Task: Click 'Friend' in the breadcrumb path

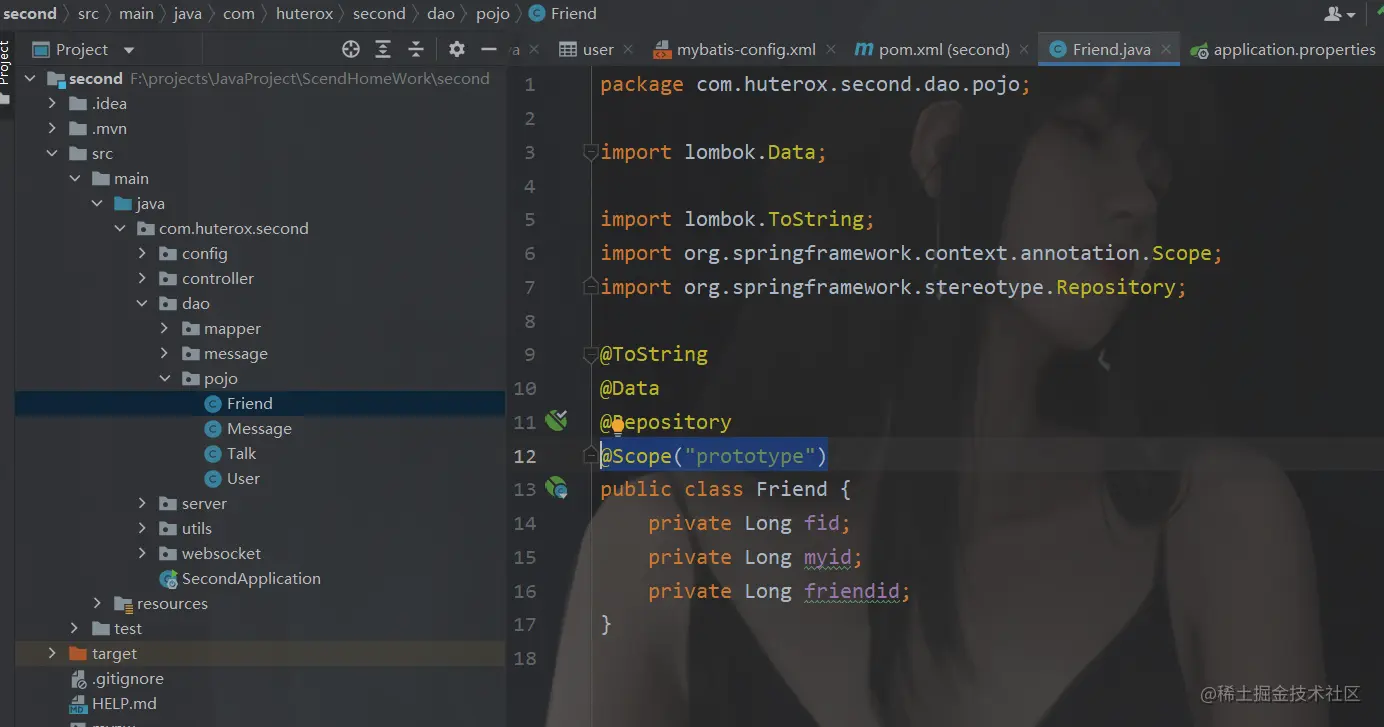Action: (x=573, y=13)
